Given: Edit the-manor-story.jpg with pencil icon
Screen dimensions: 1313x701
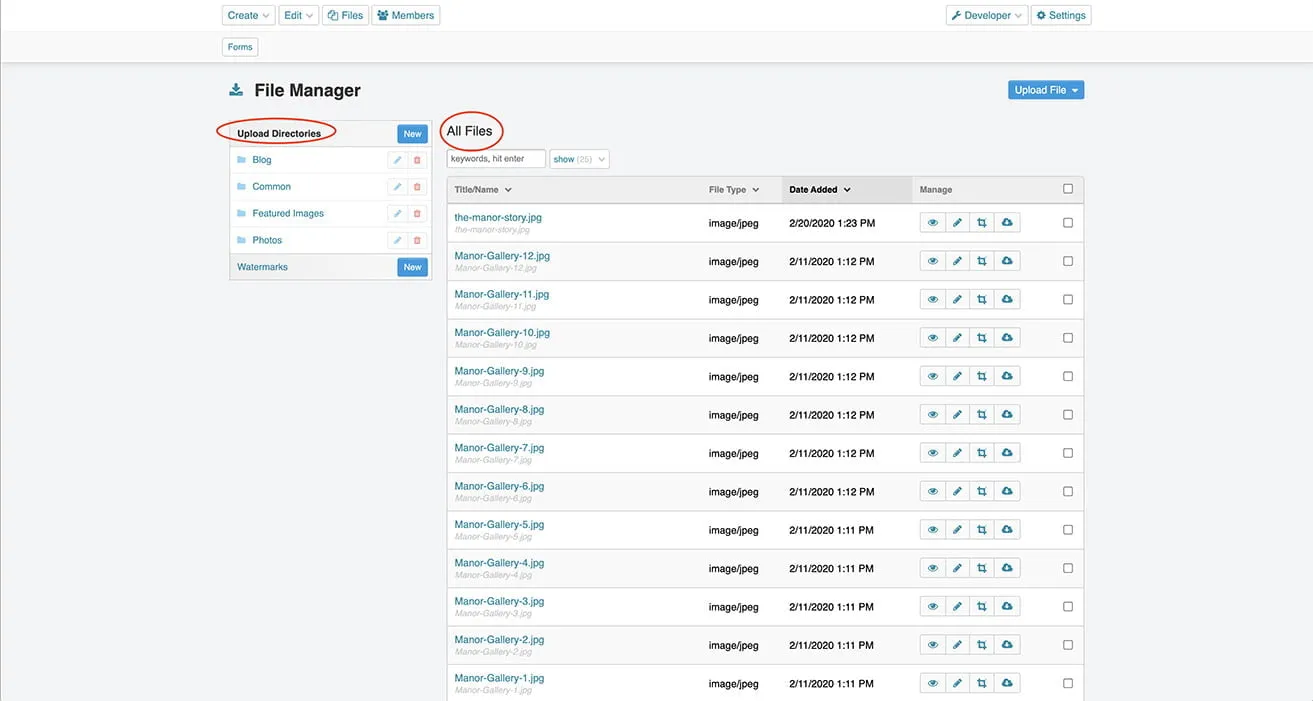Looking at the screenshot, I should 957,223.
